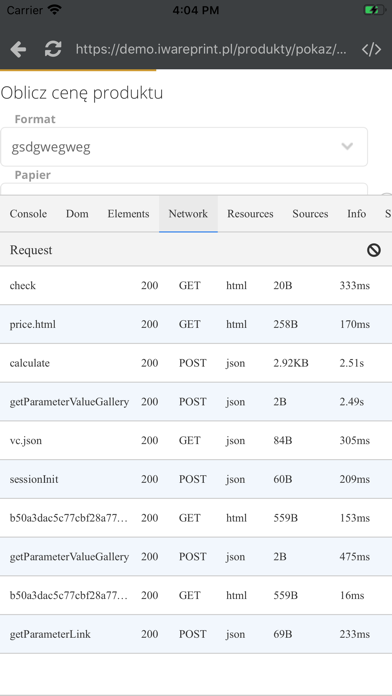Toggle the developer tools code icon
This screenshot has width=392, height=696.
371,49
